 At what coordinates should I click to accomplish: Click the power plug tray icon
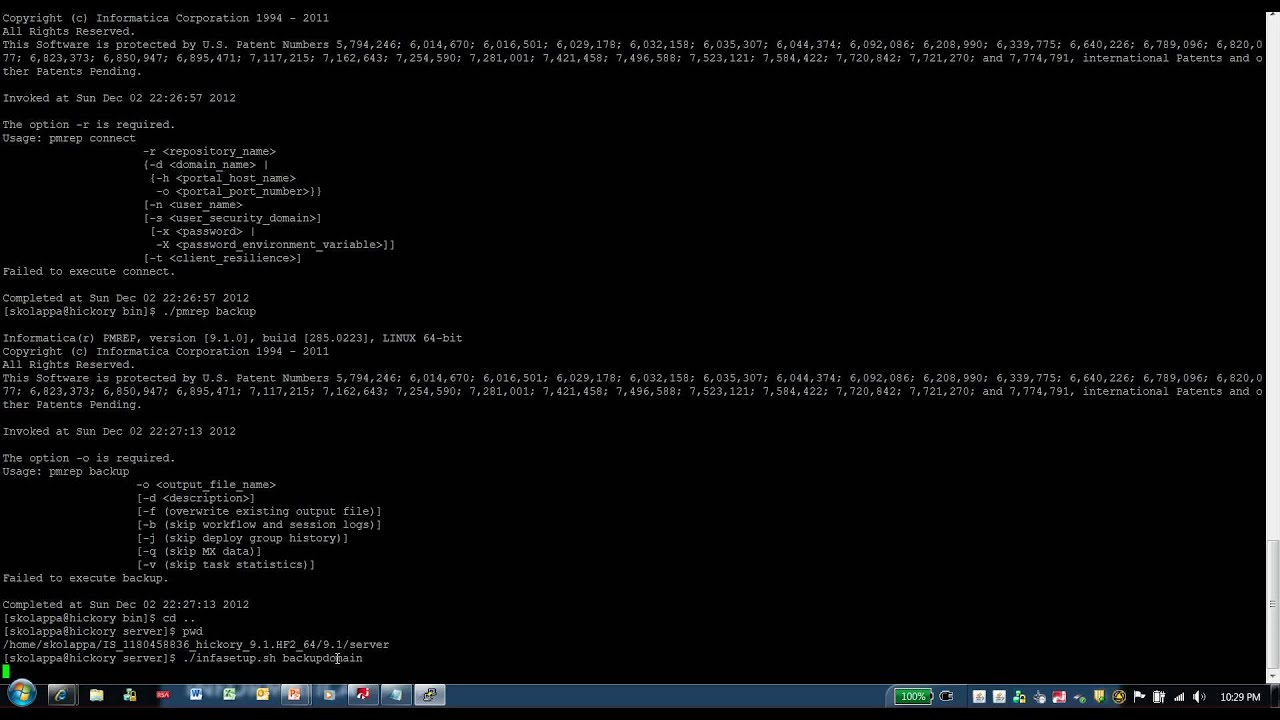(x=946, y=696)
